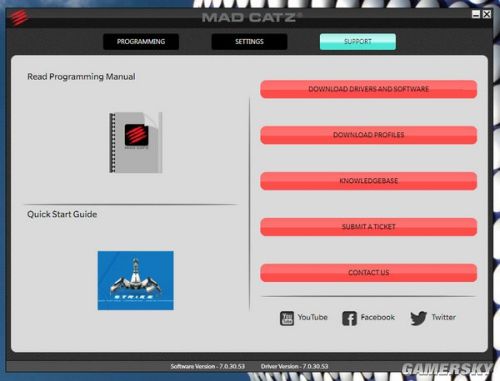
Task: Click the Software Version text in status bar
Action: [208, 366]
